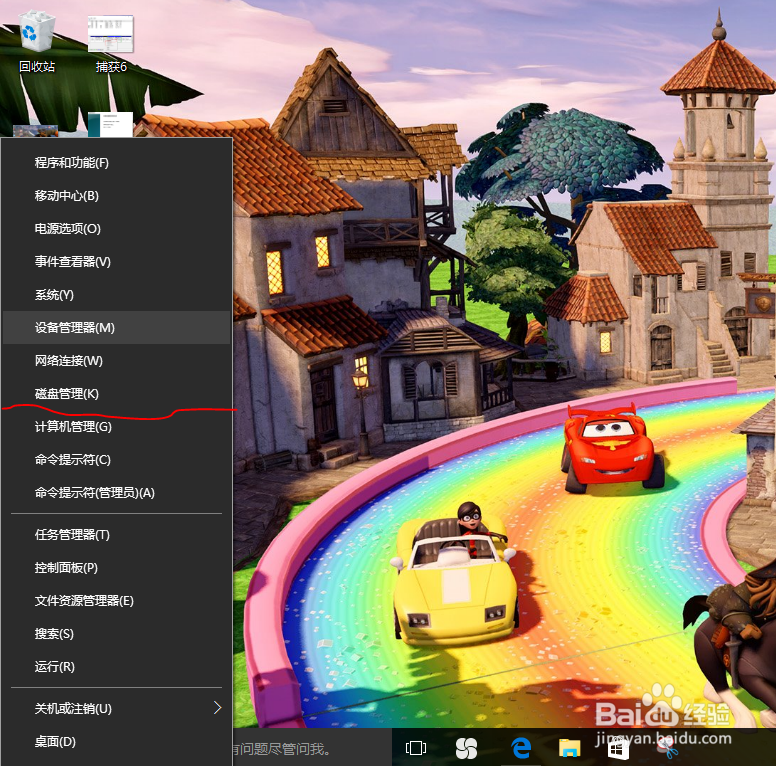Open the Snipping Tool scissors icon
The image size is (776, 766).
pos(667,748)
